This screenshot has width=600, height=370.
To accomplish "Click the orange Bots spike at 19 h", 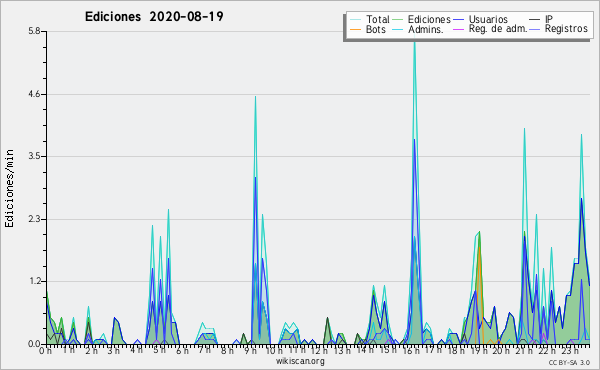I will pos(479,249).
